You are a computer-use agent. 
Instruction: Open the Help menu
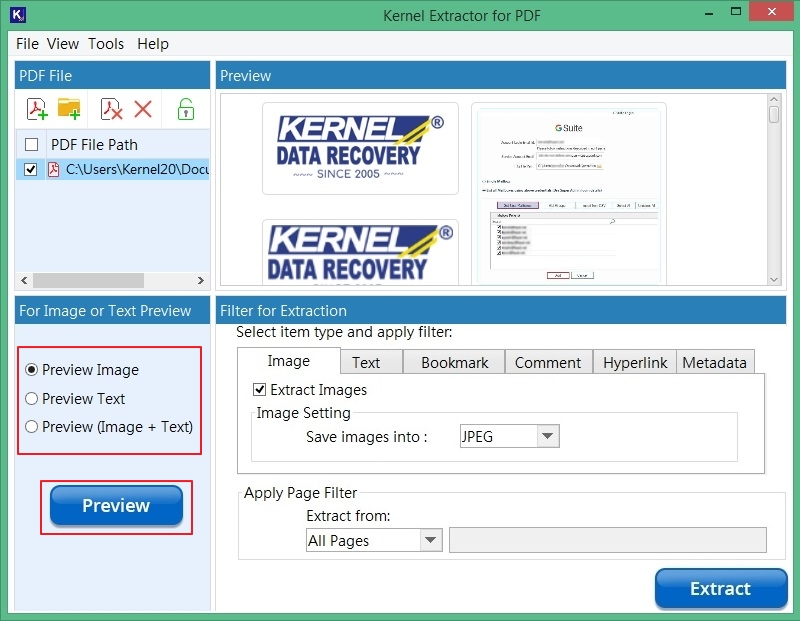153,44
